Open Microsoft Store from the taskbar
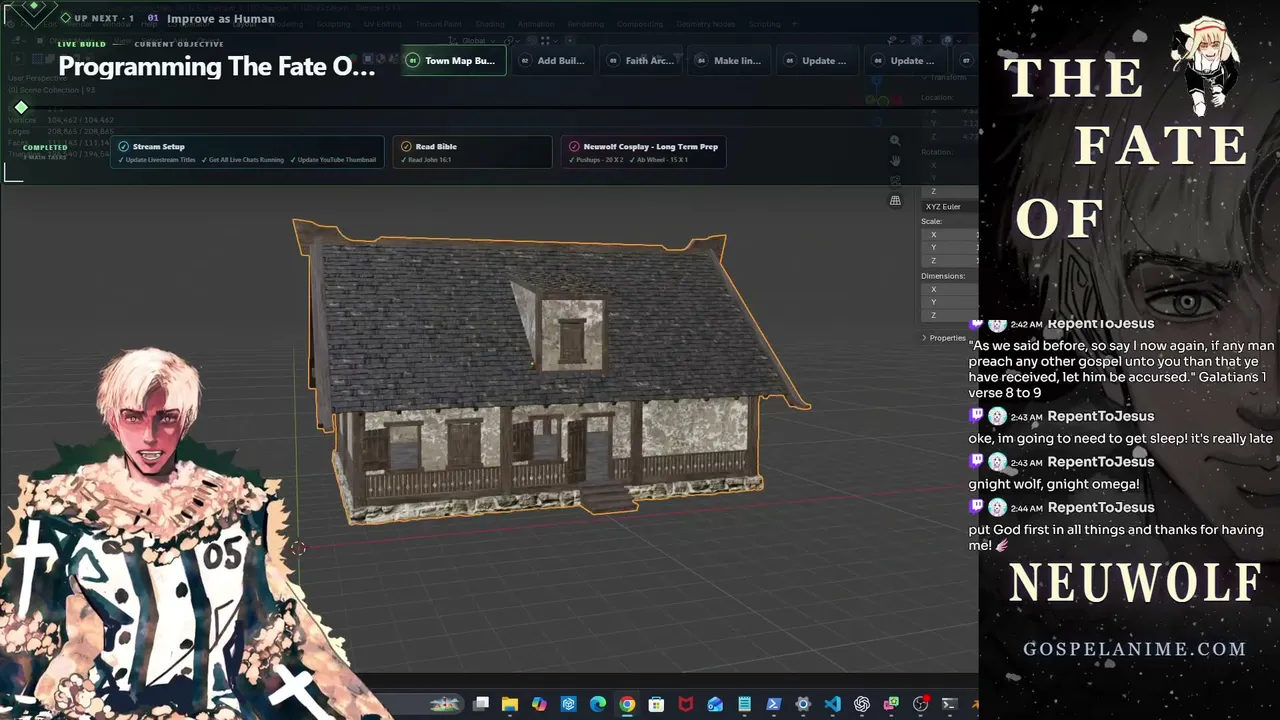The width and height of the screenshot is (1280, 720). tap(656, 704)
